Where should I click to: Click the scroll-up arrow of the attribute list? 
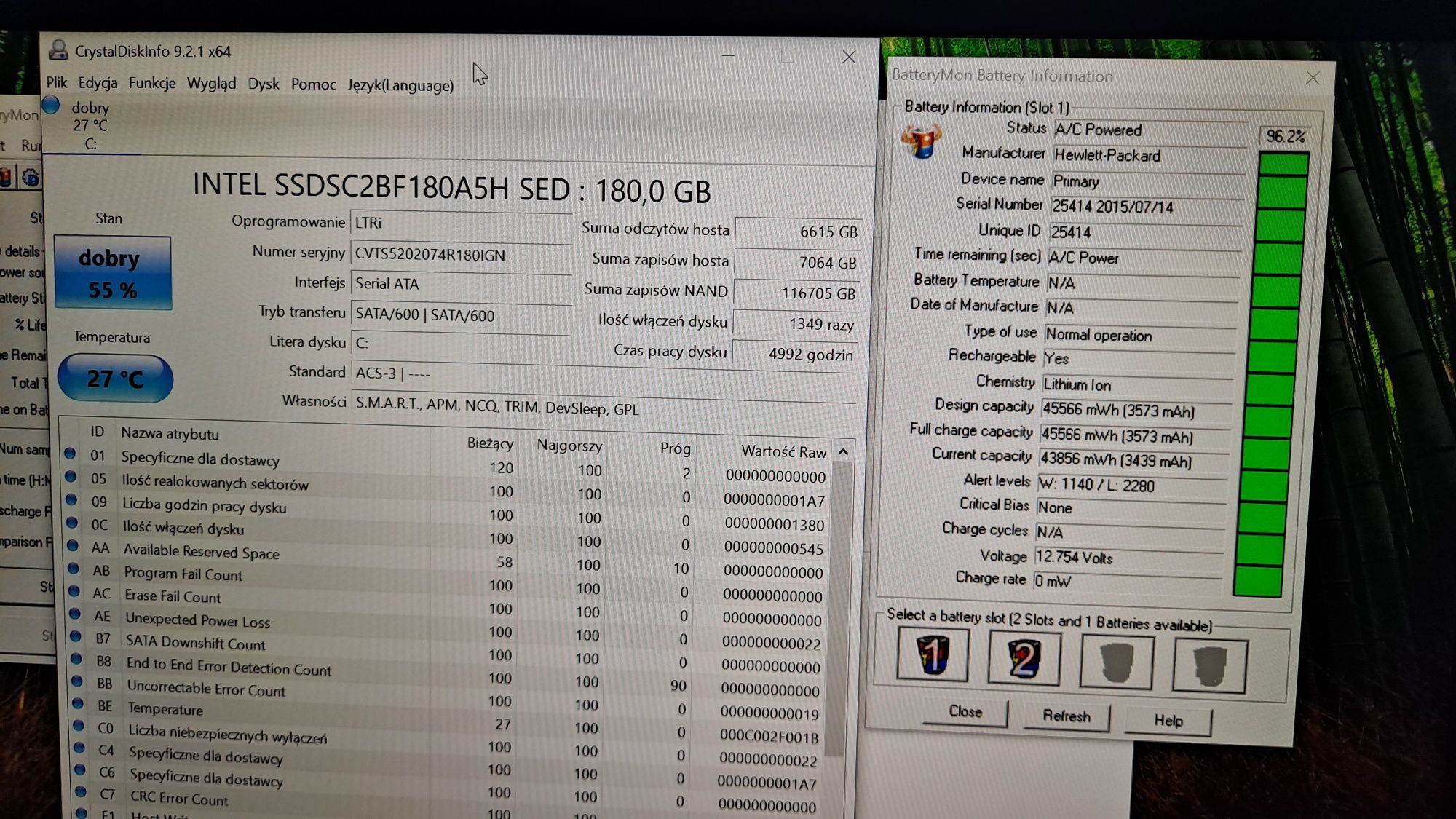pos(843,452)
